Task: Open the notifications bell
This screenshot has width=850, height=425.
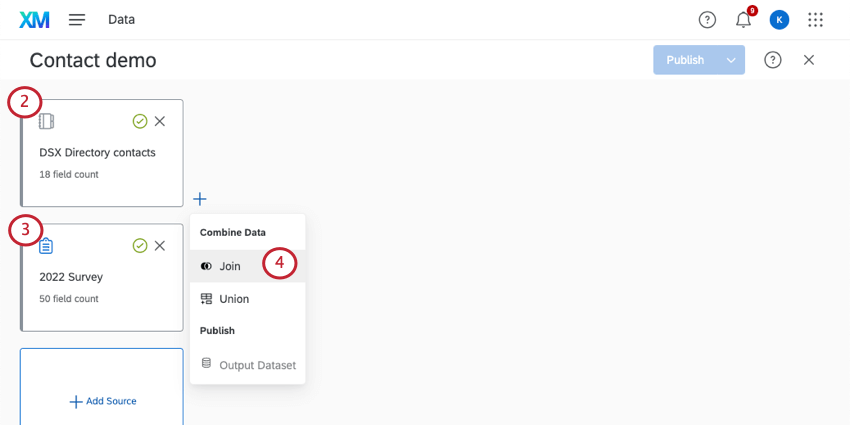Action: point(743,20)
